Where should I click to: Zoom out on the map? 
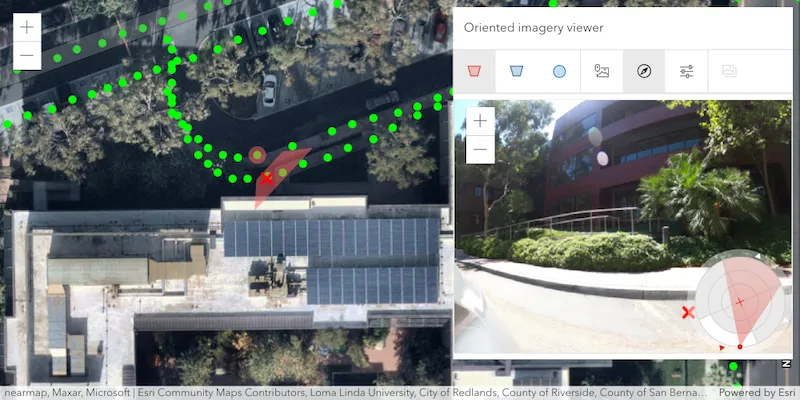(x=27, y=56)
